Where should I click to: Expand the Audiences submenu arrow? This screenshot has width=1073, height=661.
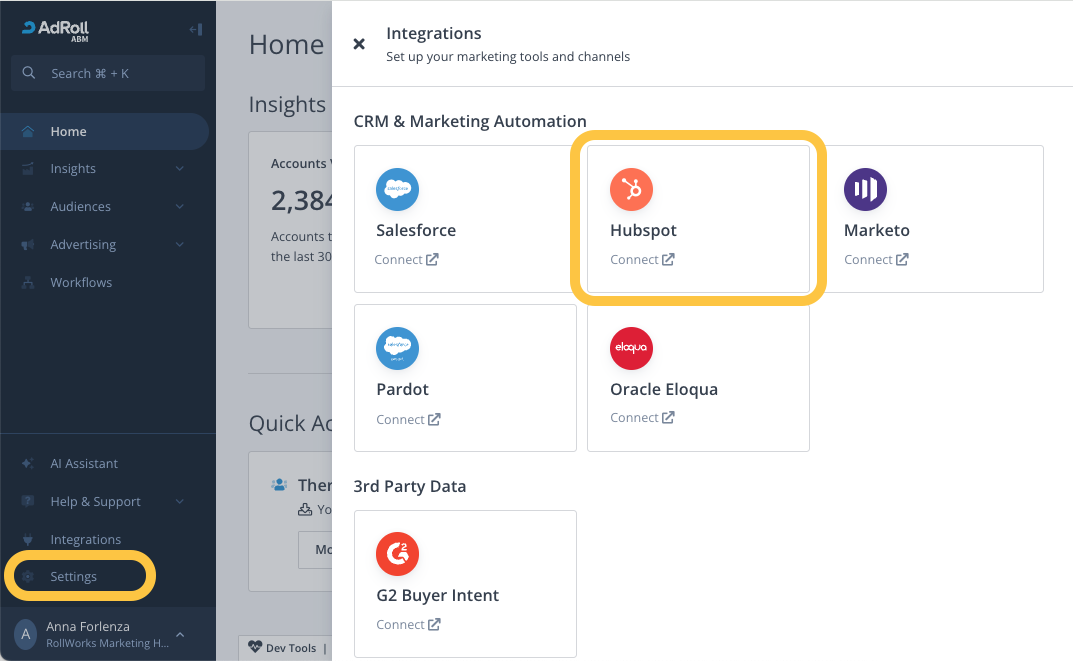180,207
